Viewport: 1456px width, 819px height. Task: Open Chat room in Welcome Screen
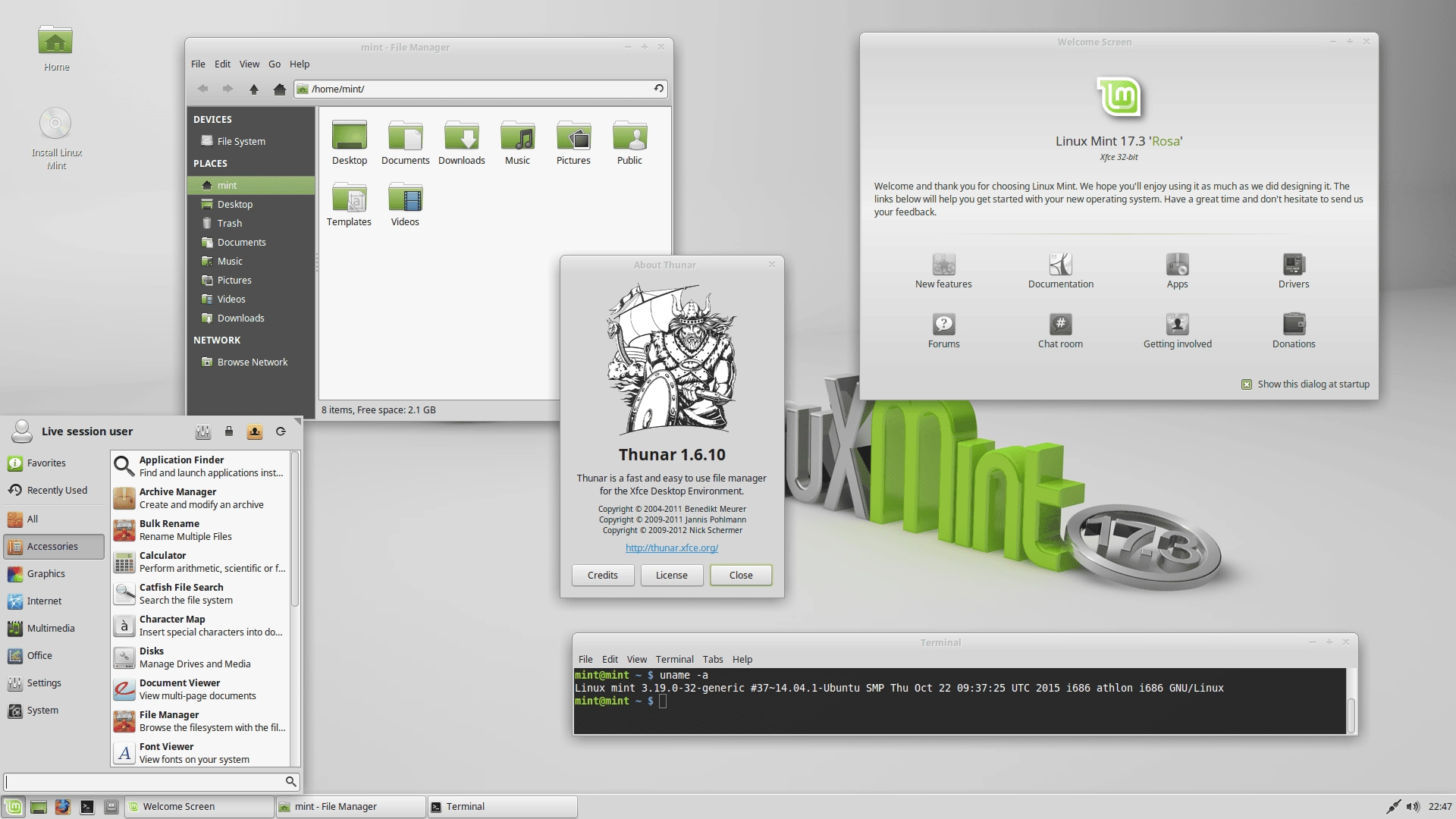(1061, 331)
